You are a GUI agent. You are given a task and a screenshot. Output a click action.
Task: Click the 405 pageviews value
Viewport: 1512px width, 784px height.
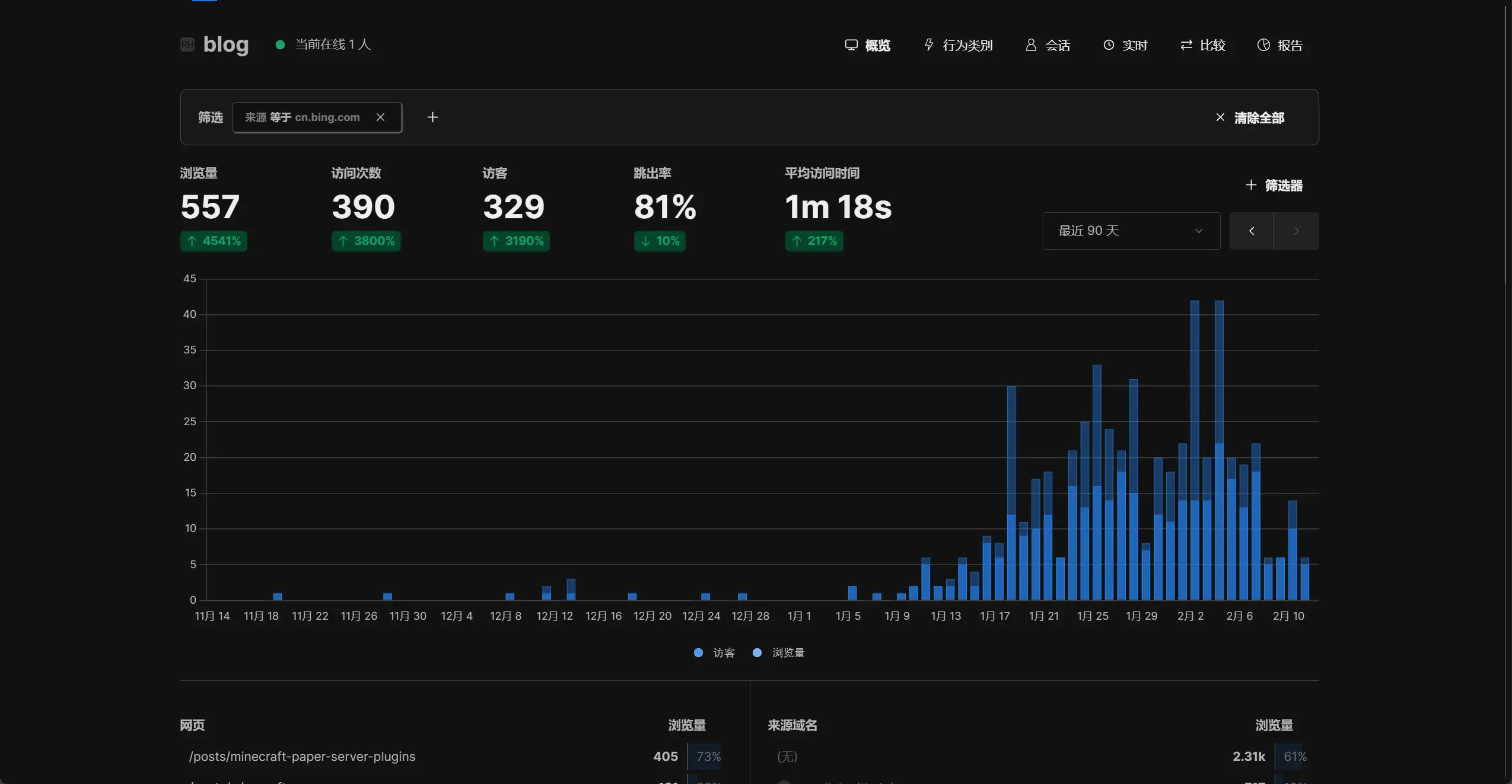point(666,756)
